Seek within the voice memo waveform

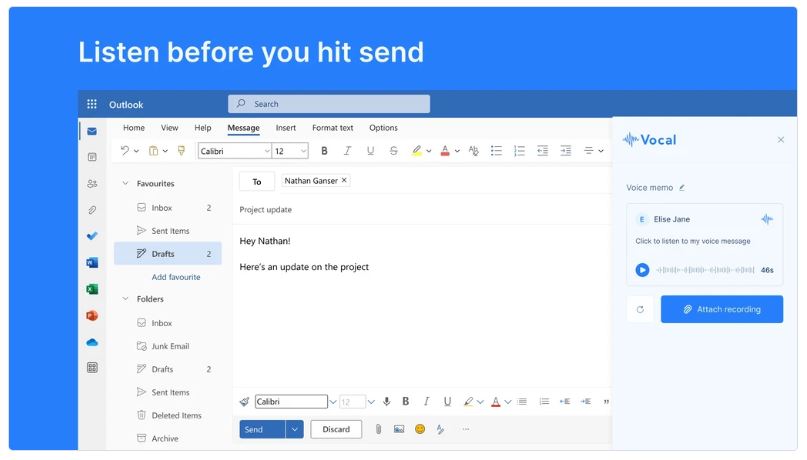pos(705,270)
